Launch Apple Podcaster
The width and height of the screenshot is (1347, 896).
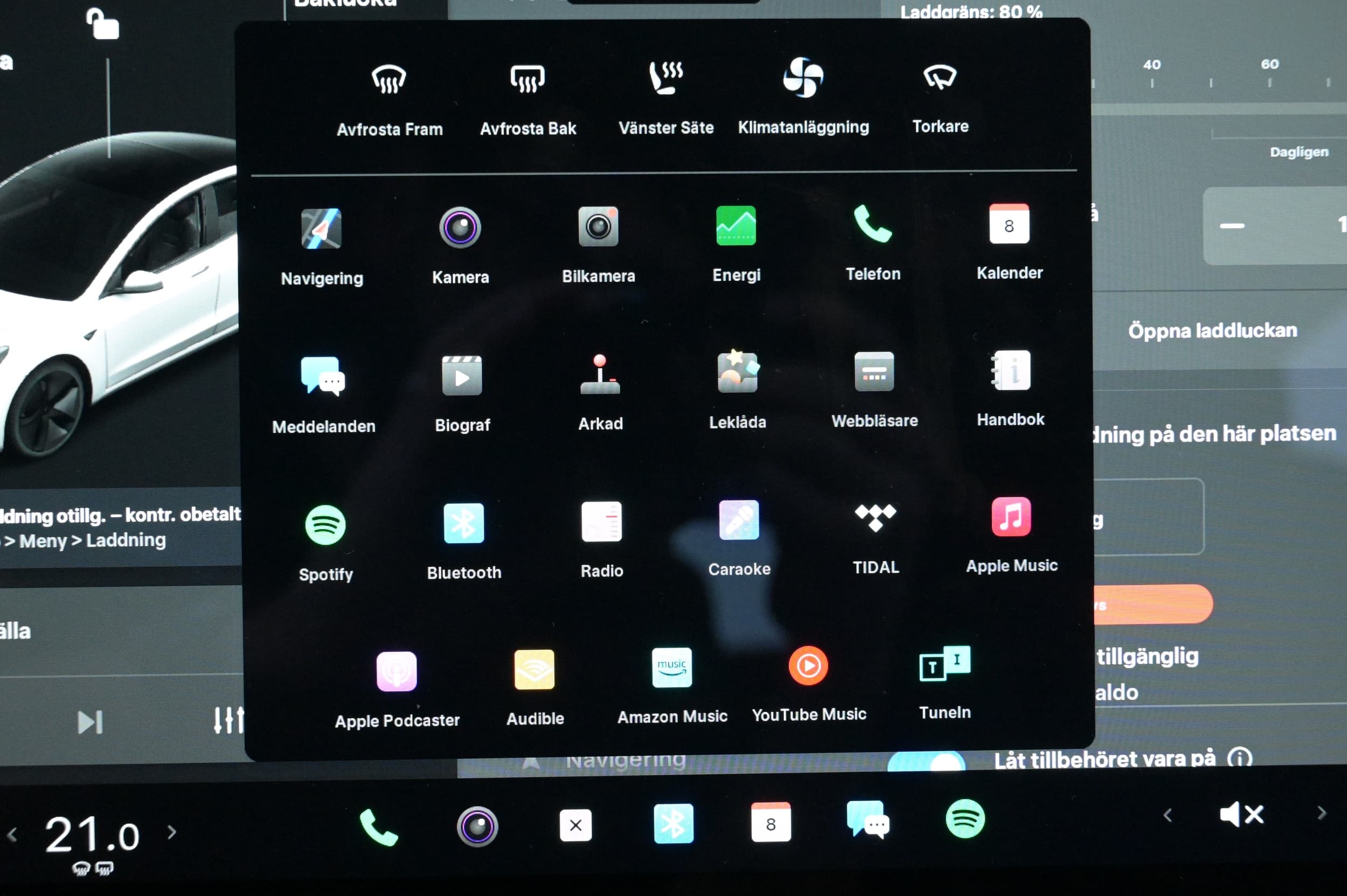pos(397,690)
